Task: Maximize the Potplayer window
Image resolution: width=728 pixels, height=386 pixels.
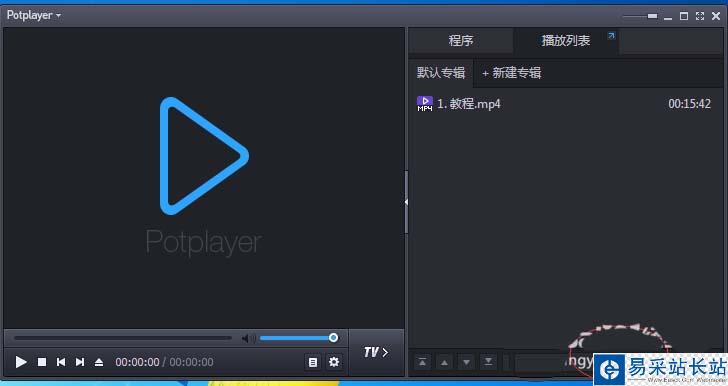Action: coord(684,16)
